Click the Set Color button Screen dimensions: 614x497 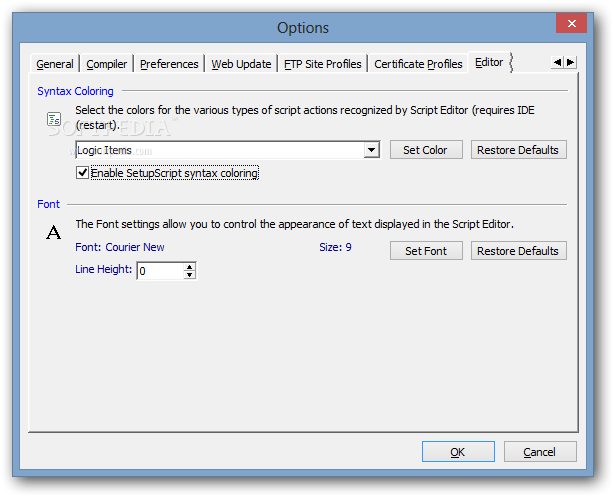(x=426, y=150)
